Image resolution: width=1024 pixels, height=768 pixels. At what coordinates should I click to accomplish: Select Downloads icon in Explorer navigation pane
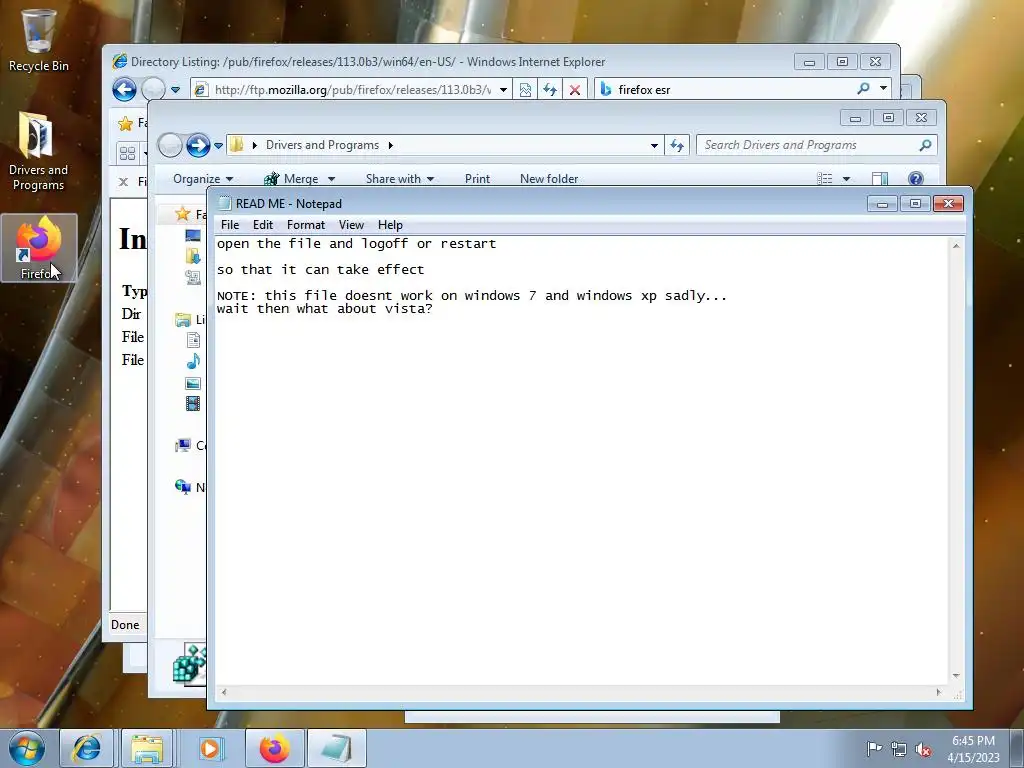pos(193,256)
